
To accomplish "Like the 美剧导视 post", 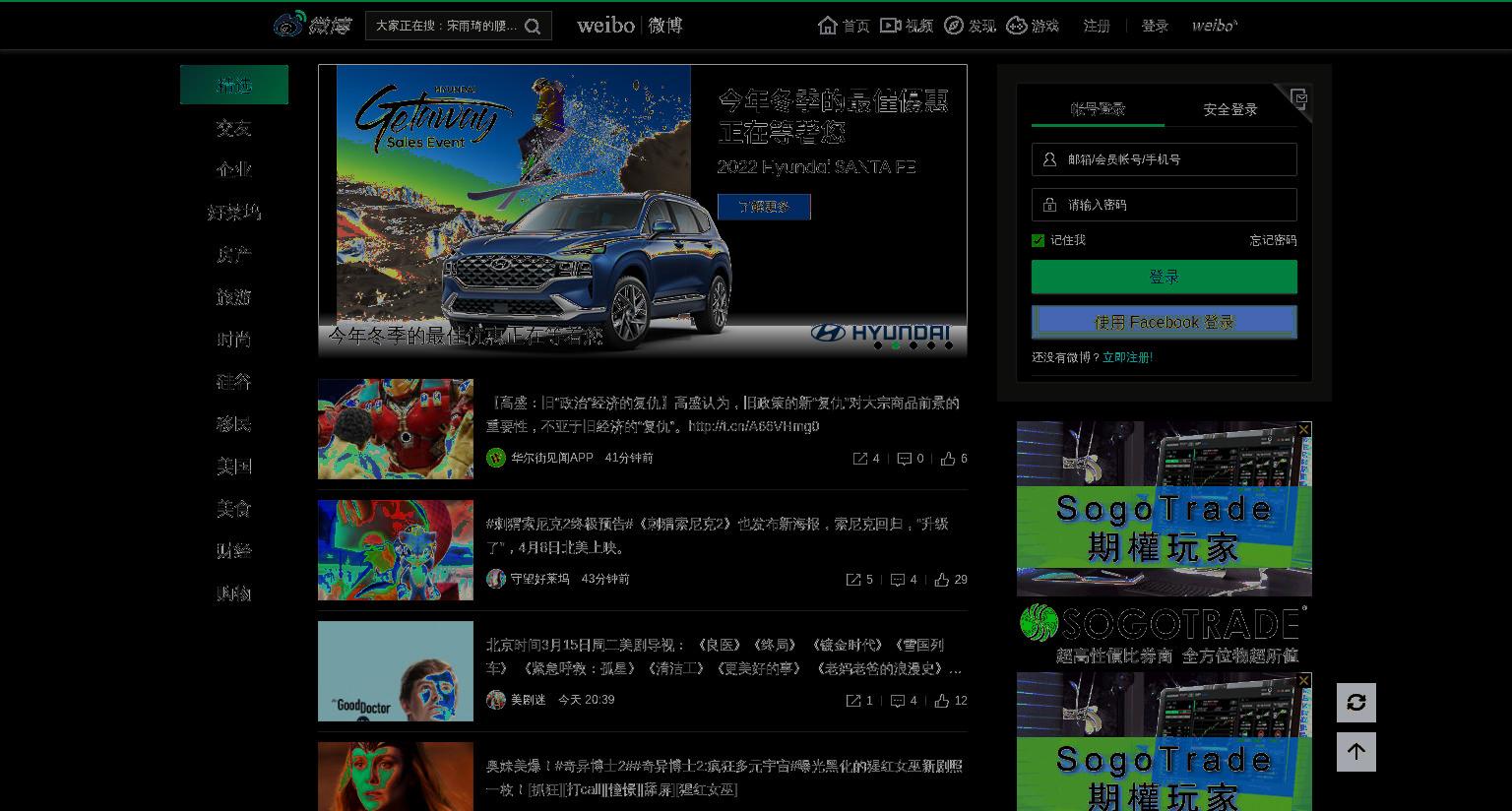I will [x=942, y=701].
